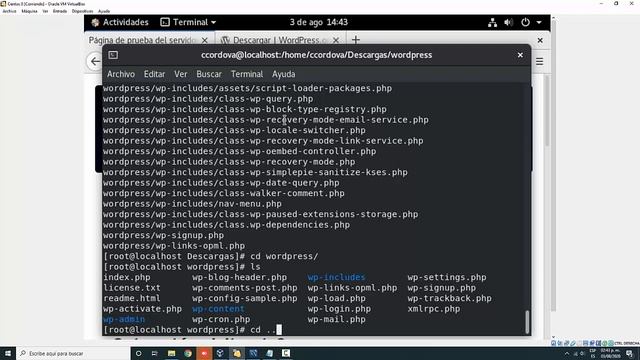
Task: Click the wp-content directory name in ls output
Action: pos(218,309)
